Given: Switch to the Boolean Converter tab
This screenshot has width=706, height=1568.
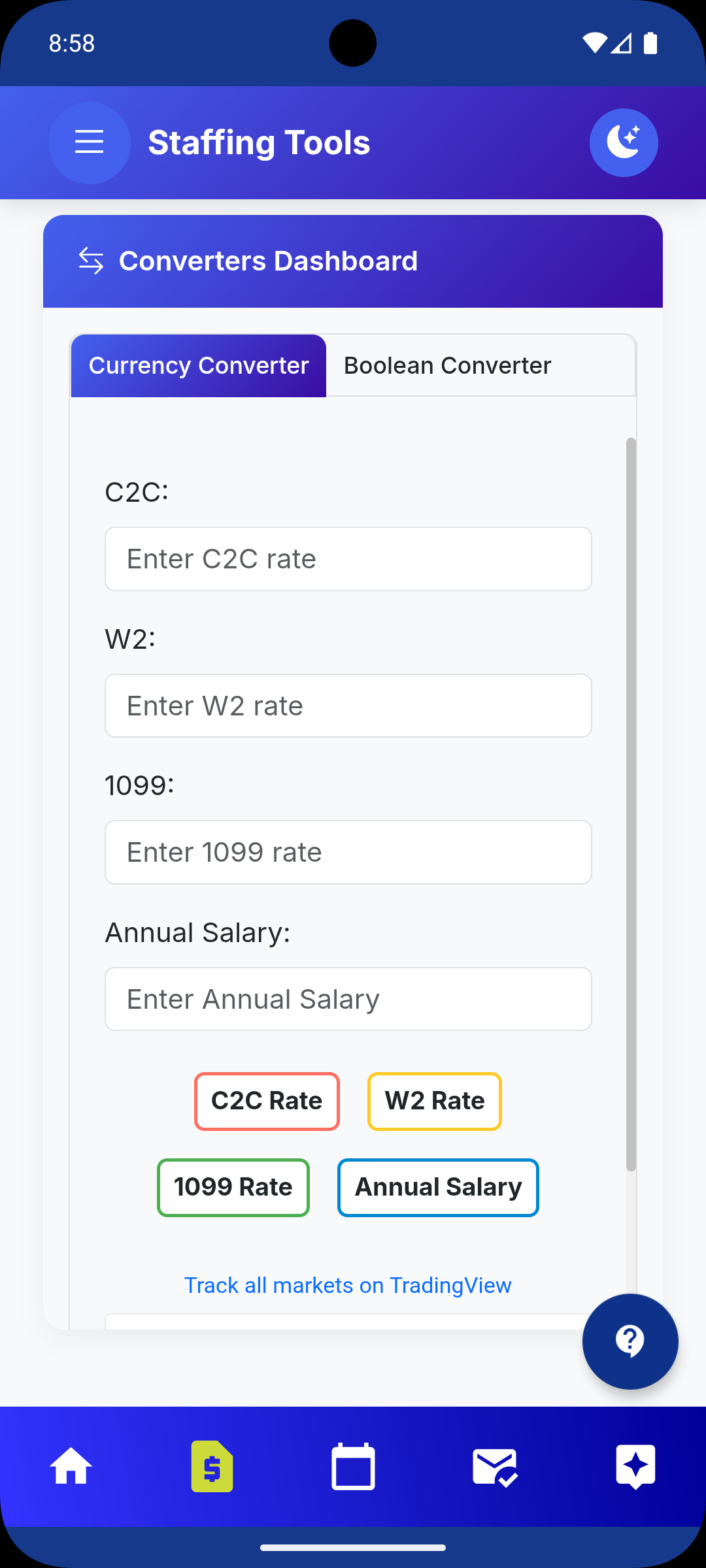Looking at the screenshot, I should [x=447, y=366].
